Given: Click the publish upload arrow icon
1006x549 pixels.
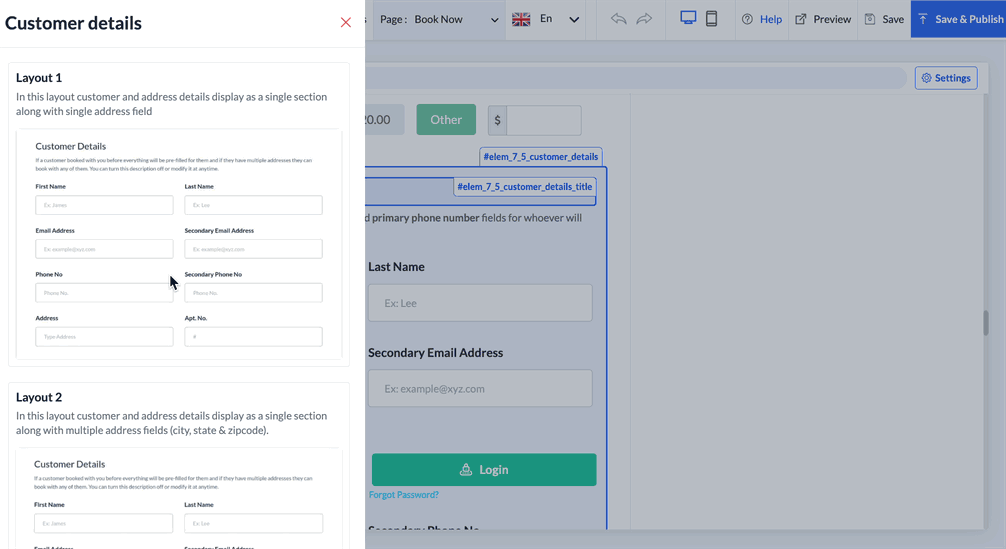Looking at the screenshot, I should pyautogui.click(x=923, y=19).
